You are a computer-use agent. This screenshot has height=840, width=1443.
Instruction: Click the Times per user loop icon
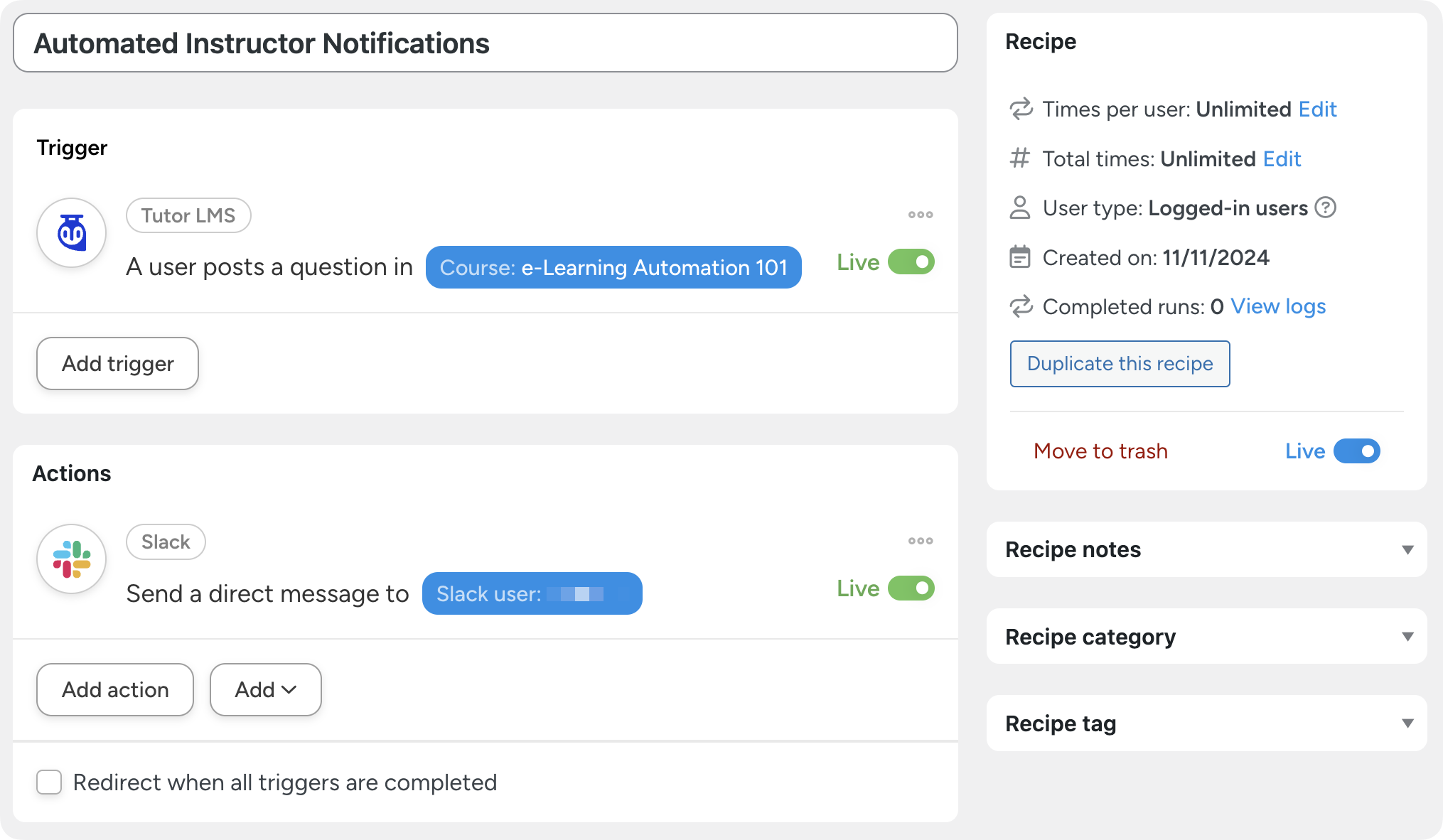tap(1021, 109)
